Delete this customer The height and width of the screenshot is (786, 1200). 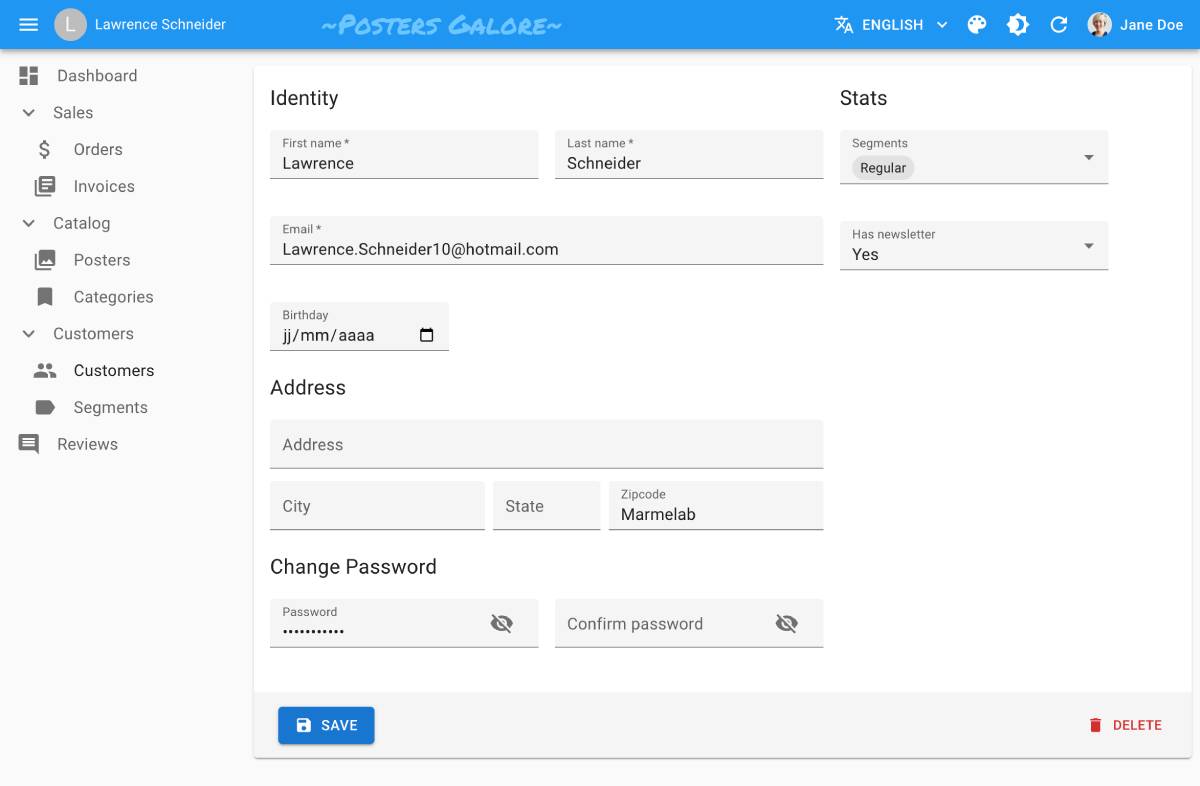(x=1126, y=725)
